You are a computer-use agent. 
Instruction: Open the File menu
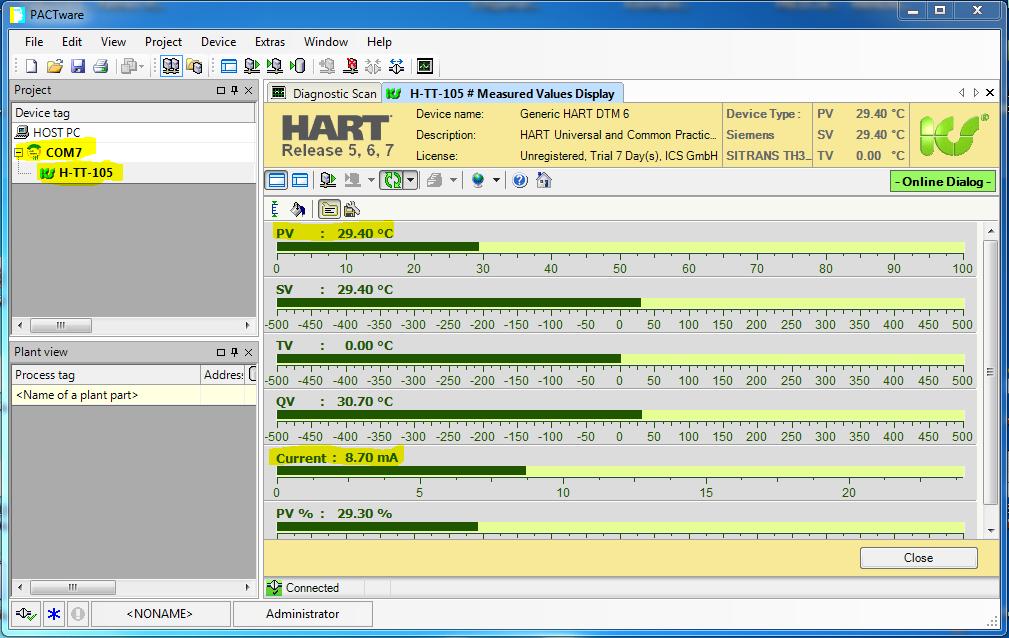[x=34, y=42]
